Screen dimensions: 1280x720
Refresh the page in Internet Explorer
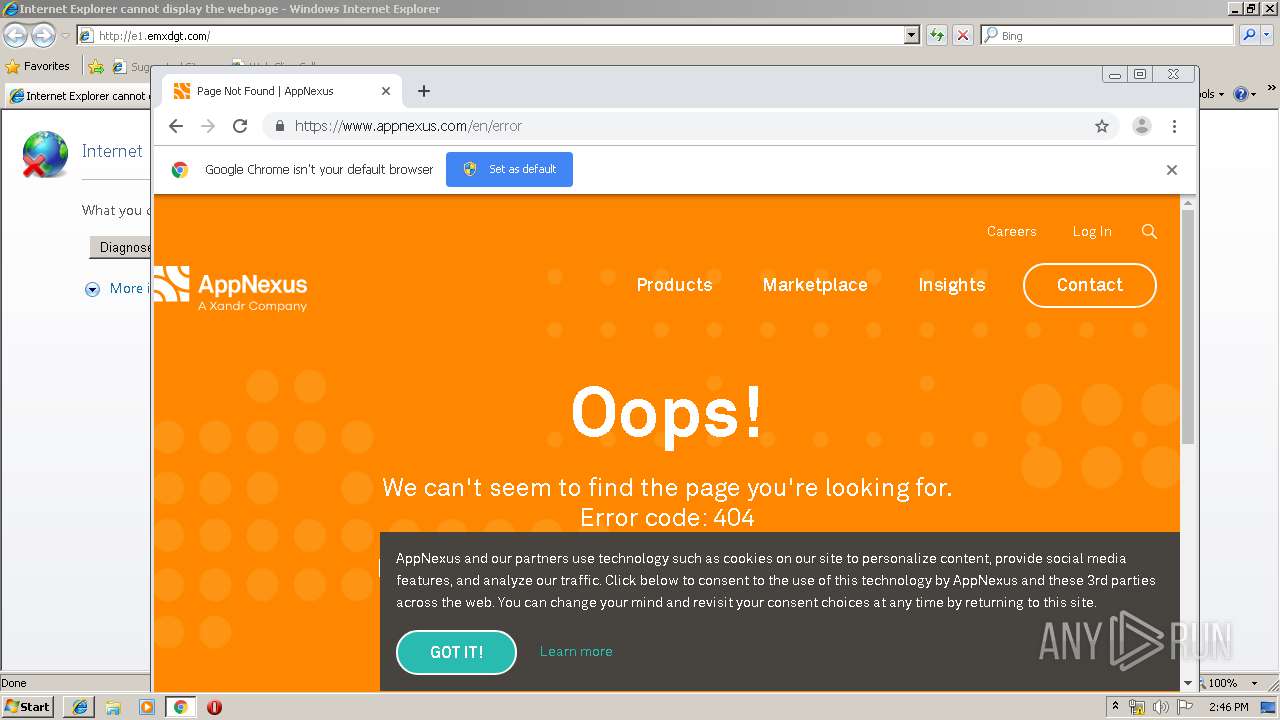(937, 36)
